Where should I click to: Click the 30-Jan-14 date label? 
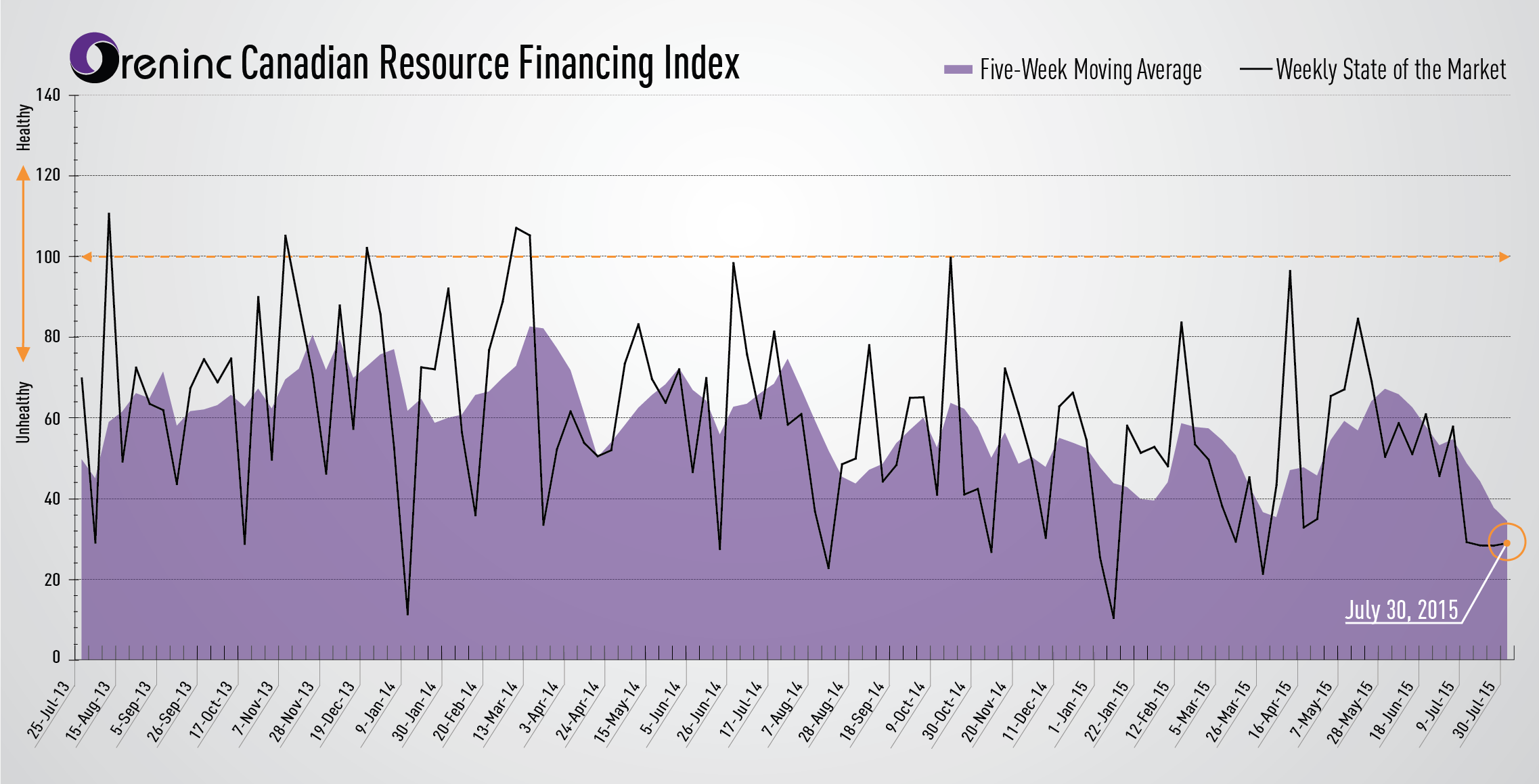click(415, 710)
